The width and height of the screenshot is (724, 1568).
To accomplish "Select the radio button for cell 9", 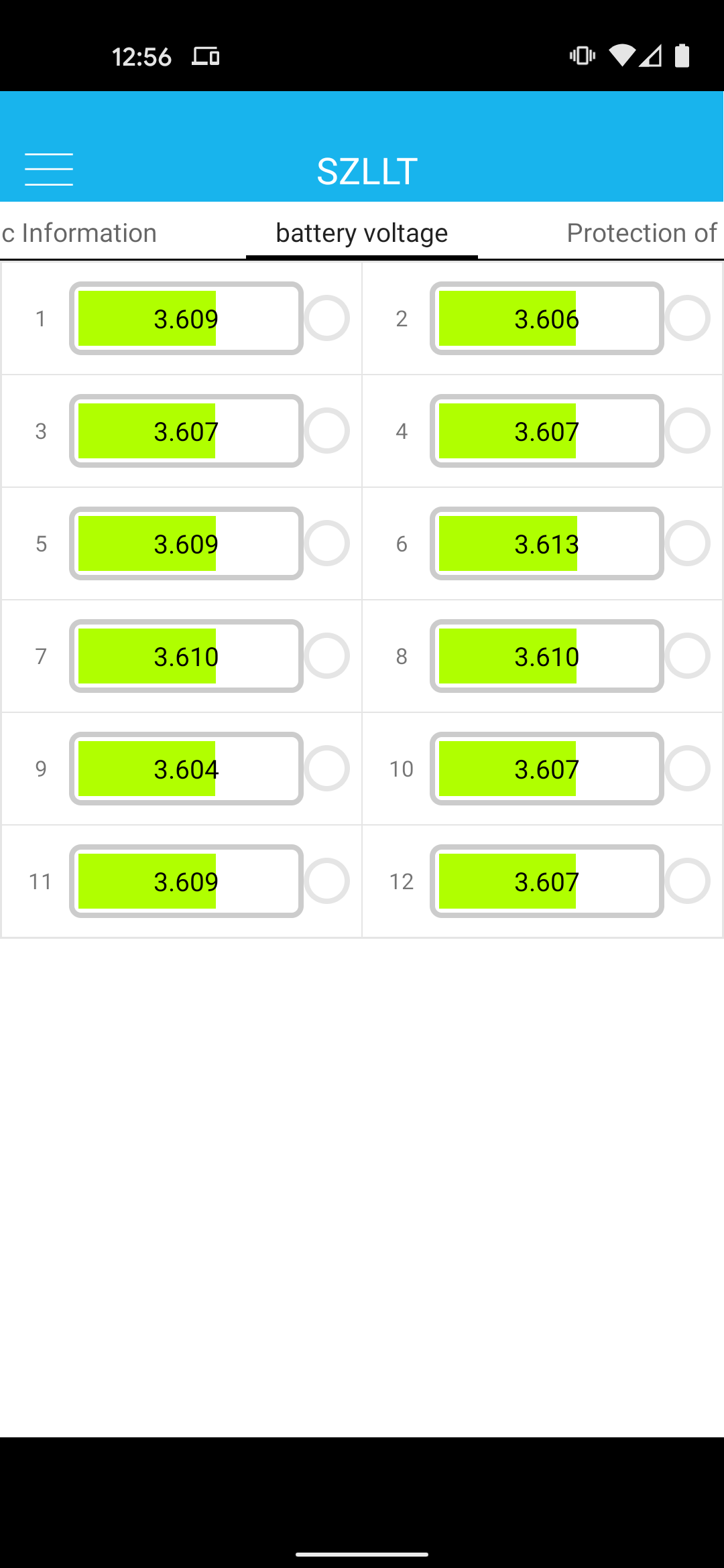I will tap(327, 769).
